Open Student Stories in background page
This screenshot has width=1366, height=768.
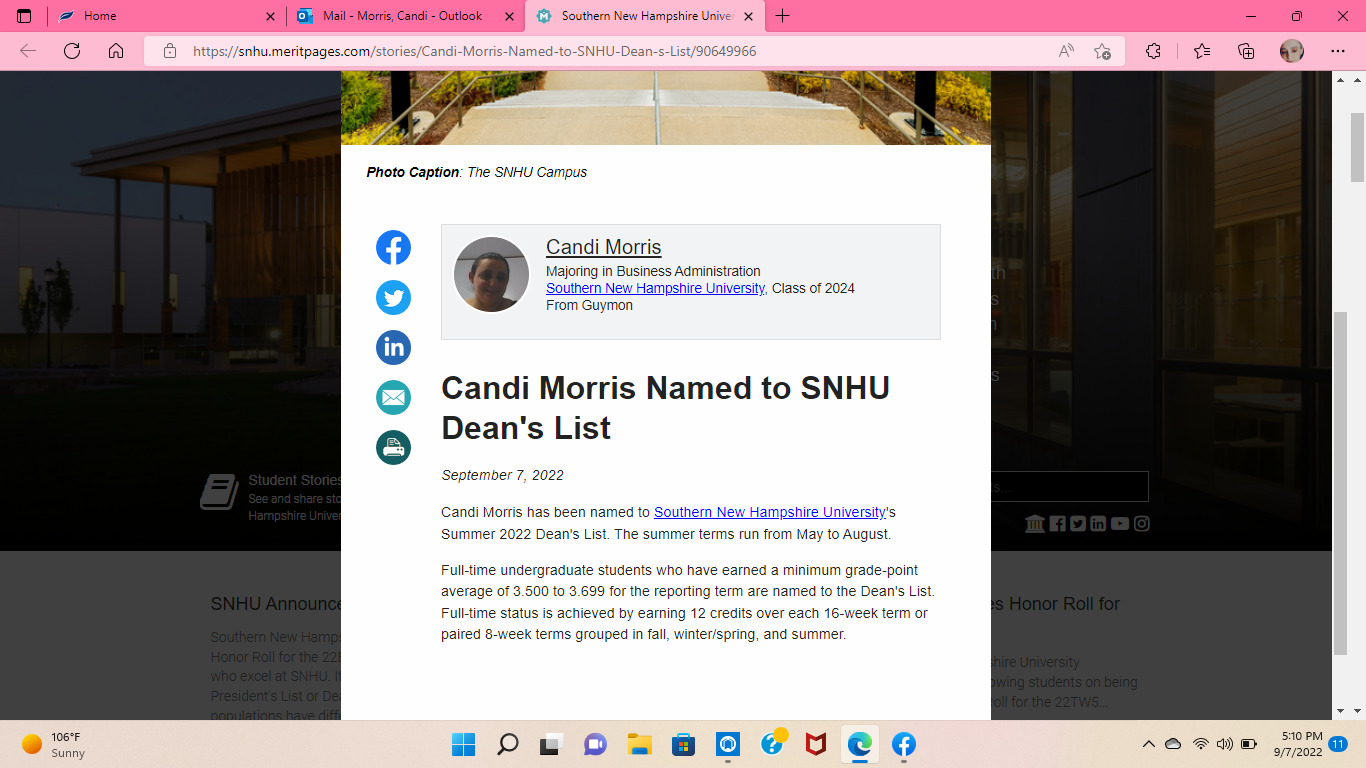[295, 481]
